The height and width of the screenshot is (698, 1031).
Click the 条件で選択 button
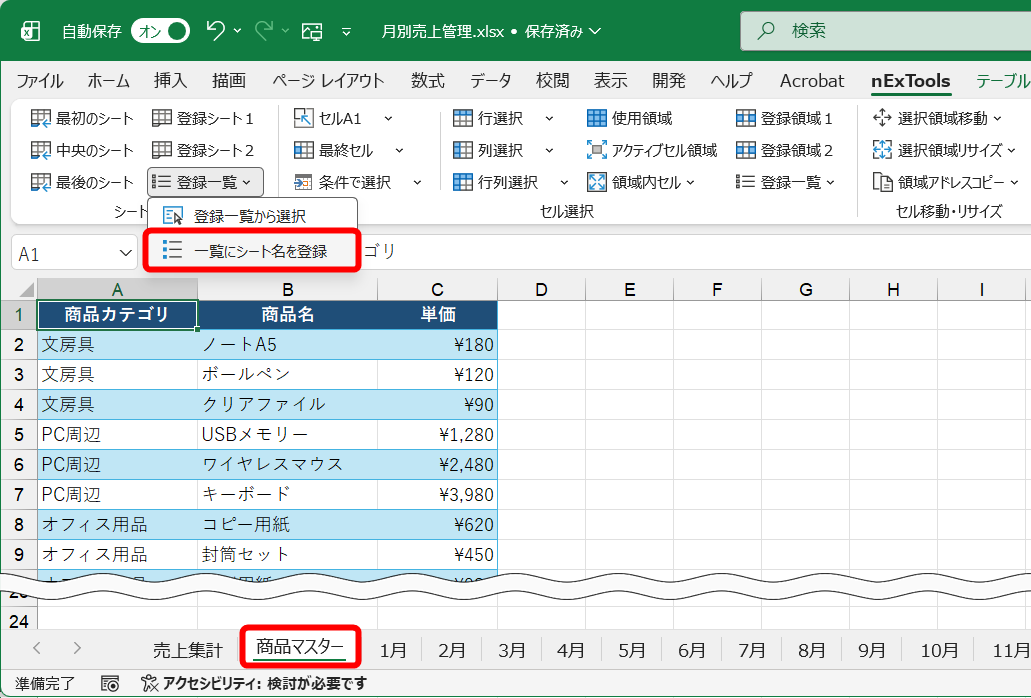click(343, 182)
